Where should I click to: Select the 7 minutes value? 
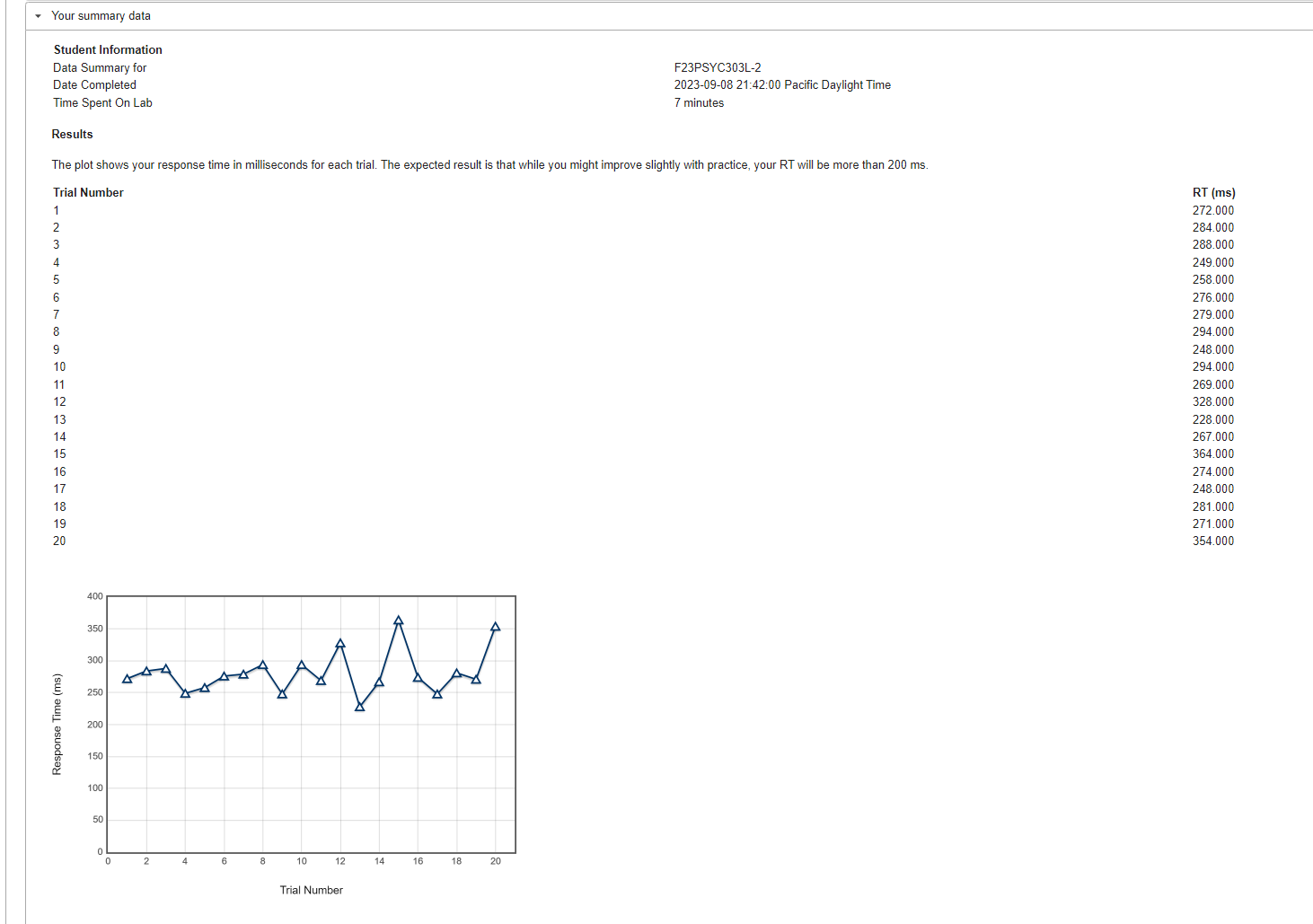[699, 103]
